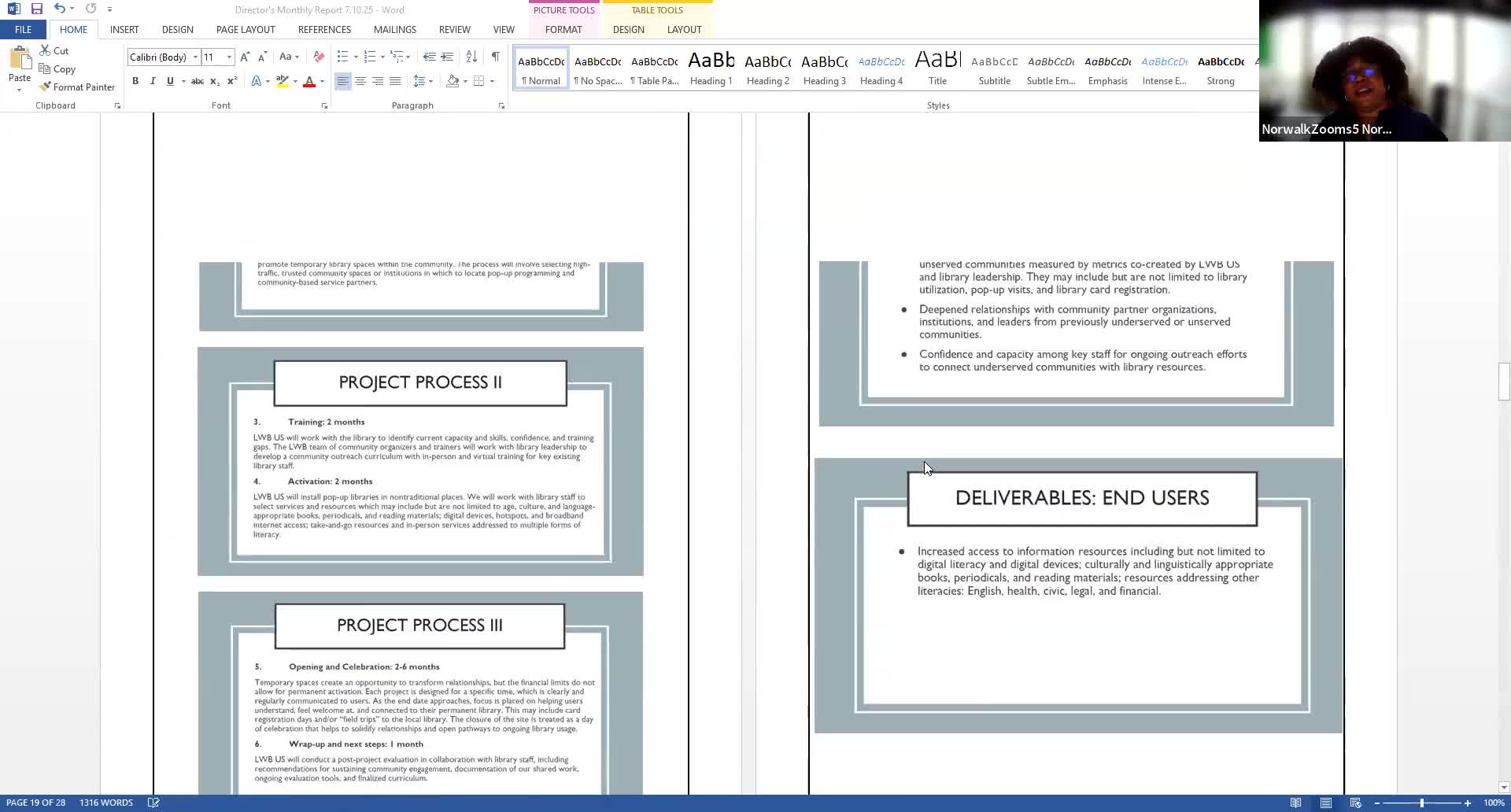The height and width of the screenshot is (812, 1511).
Task: Expand the Line Spacing dropdown
Action: point(430,81)
